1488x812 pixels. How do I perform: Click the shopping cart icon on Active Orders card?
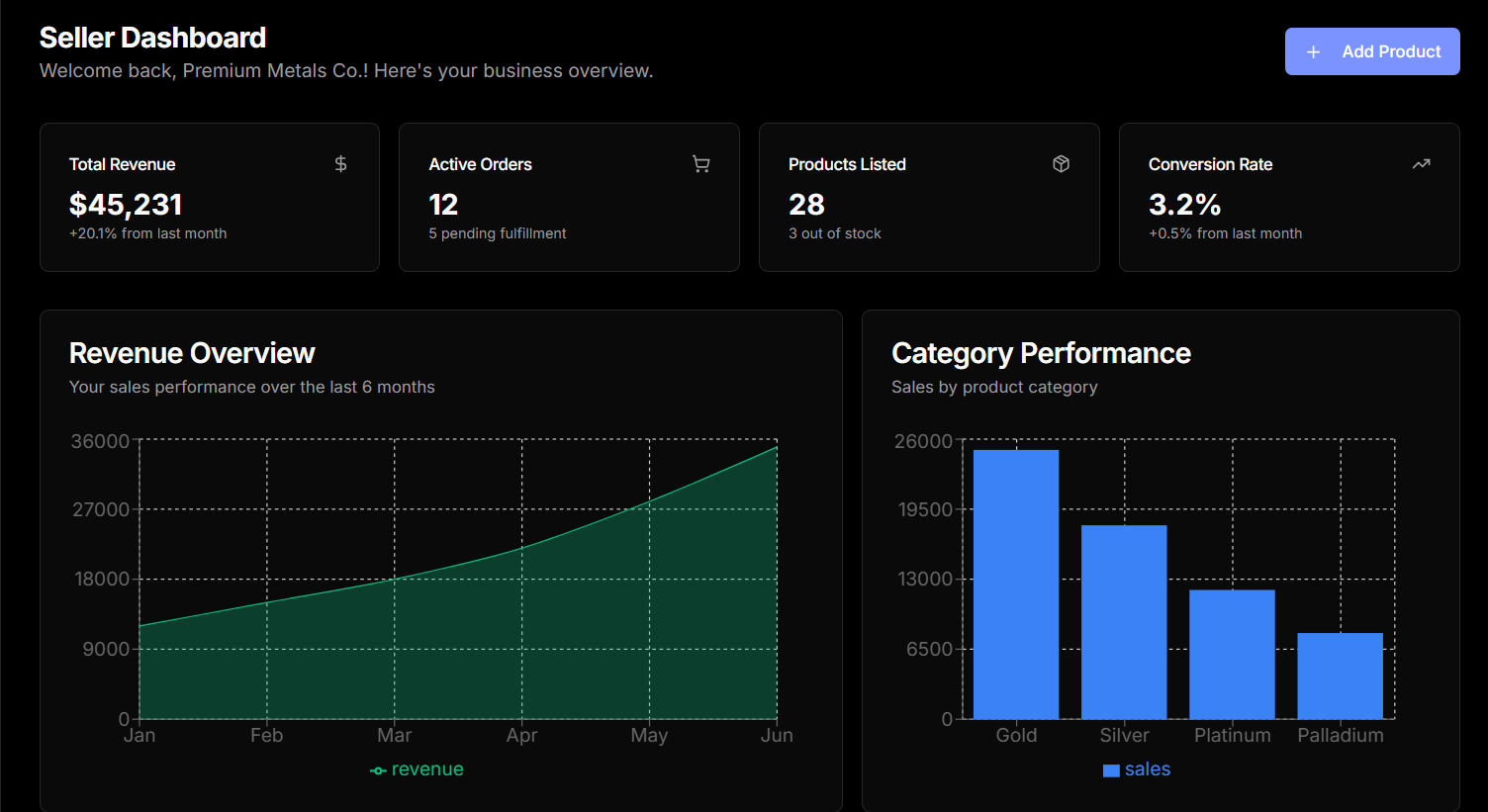[x=700, y=163]
